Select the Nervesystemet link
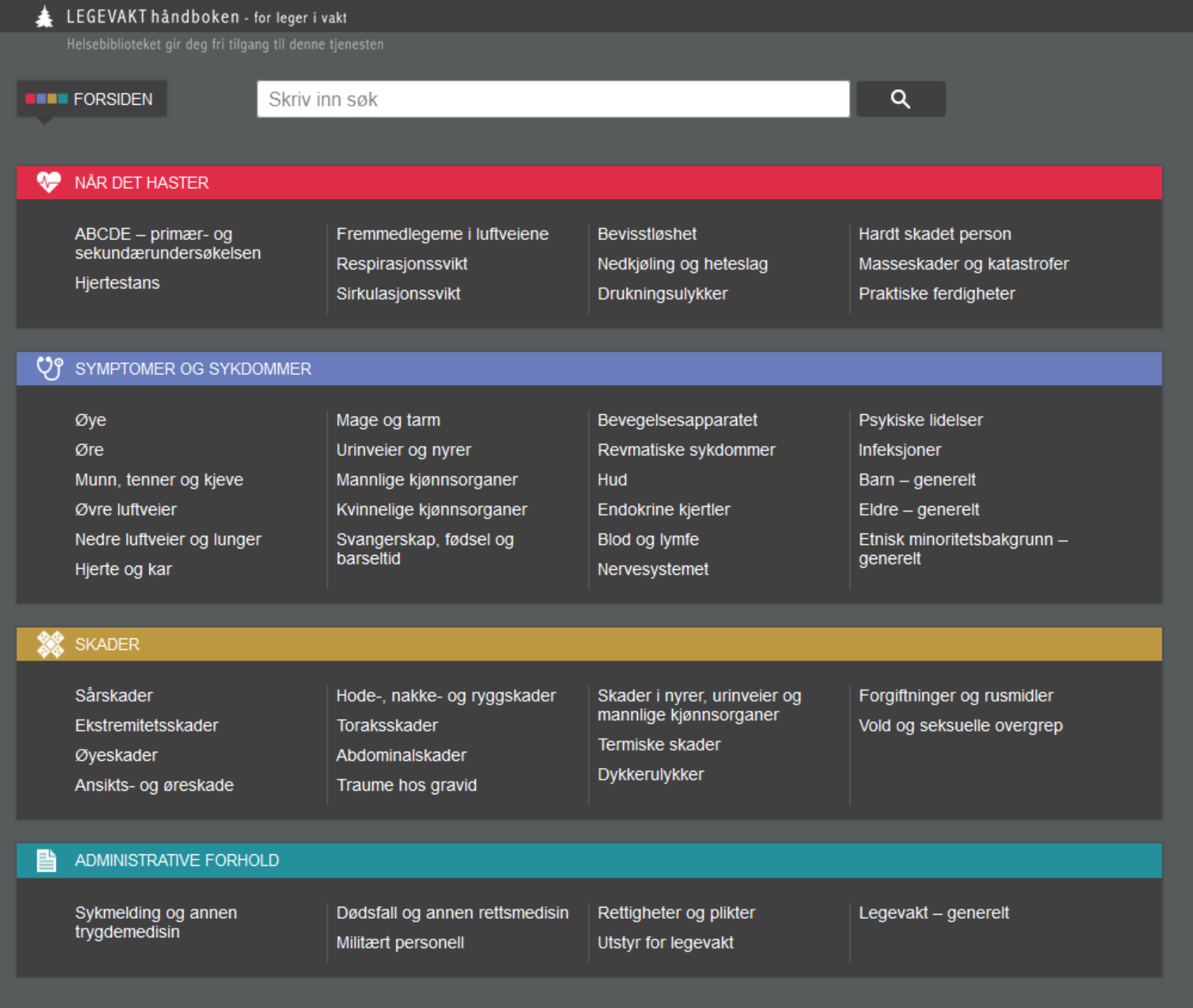 coord(653,569)
